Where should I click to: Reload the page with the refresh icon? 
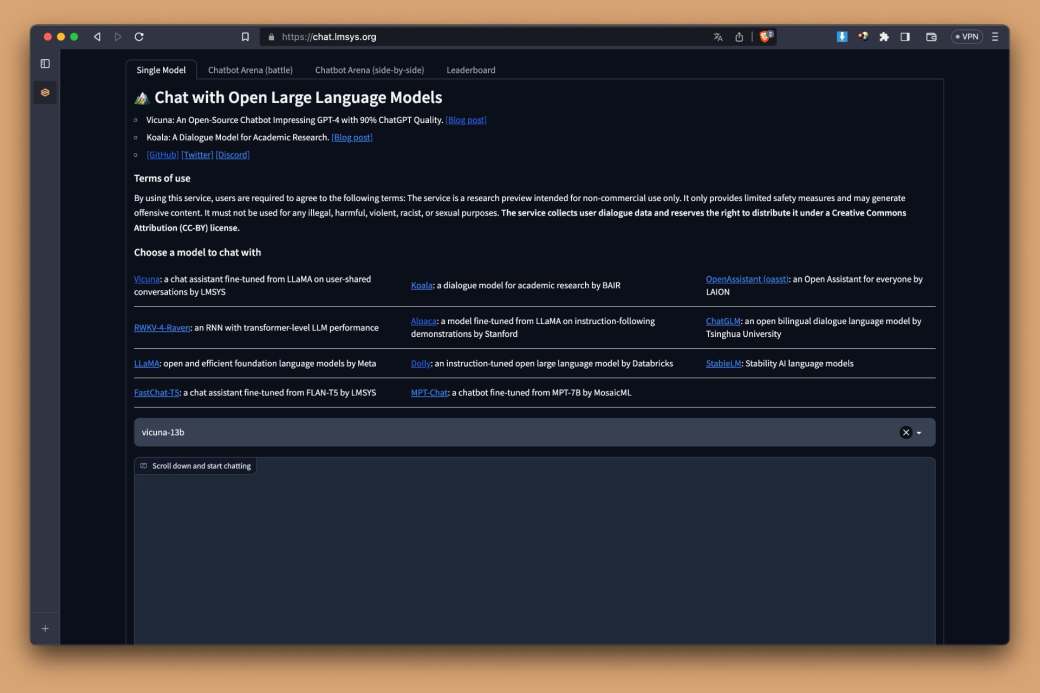[139, 37]
